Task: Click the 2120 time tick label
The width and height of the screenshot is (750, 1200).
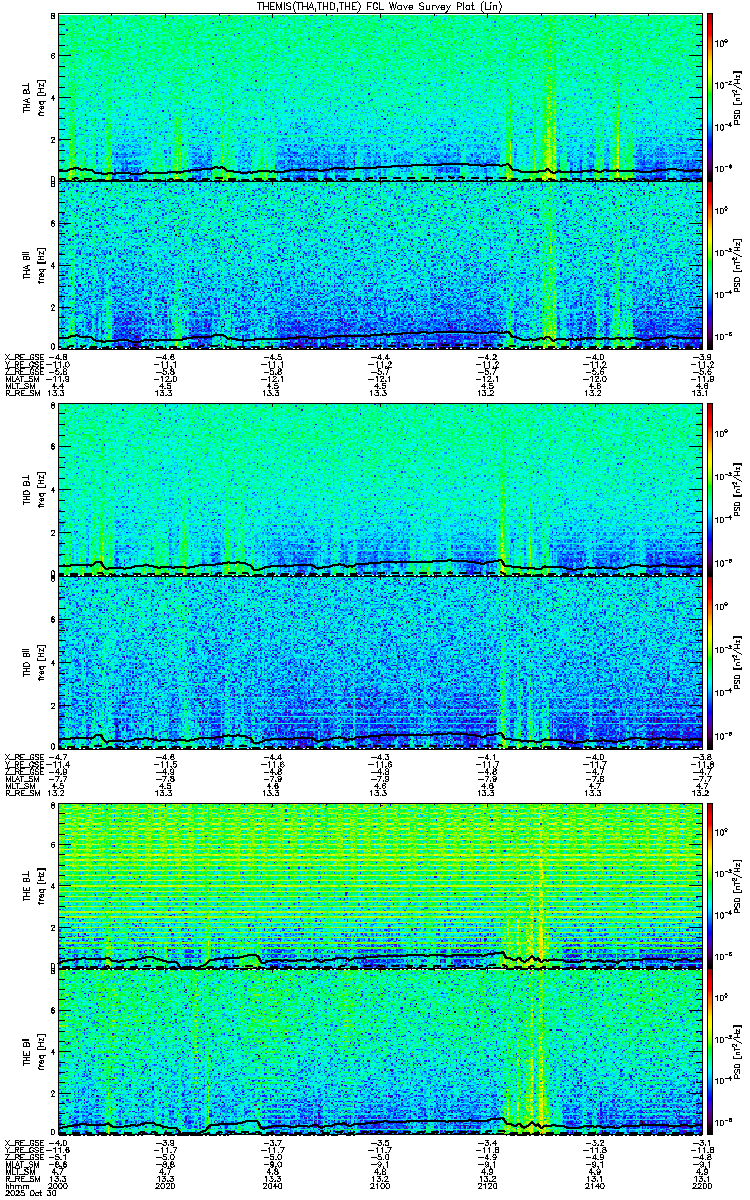Action: [x=486, y=1185]
